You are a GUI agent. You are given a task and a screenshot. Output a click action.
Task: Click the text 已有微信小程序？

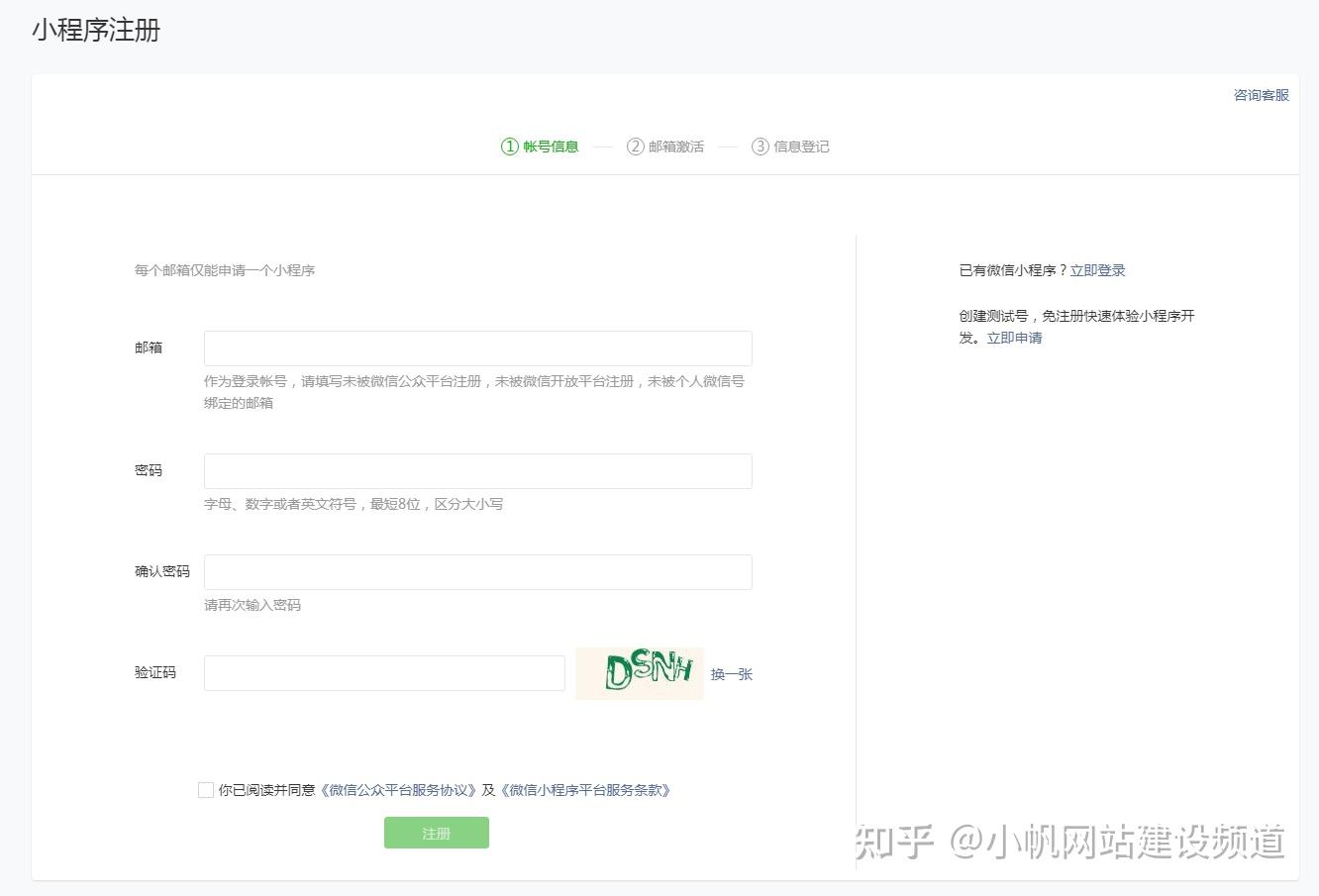[x=1014, y=270]
